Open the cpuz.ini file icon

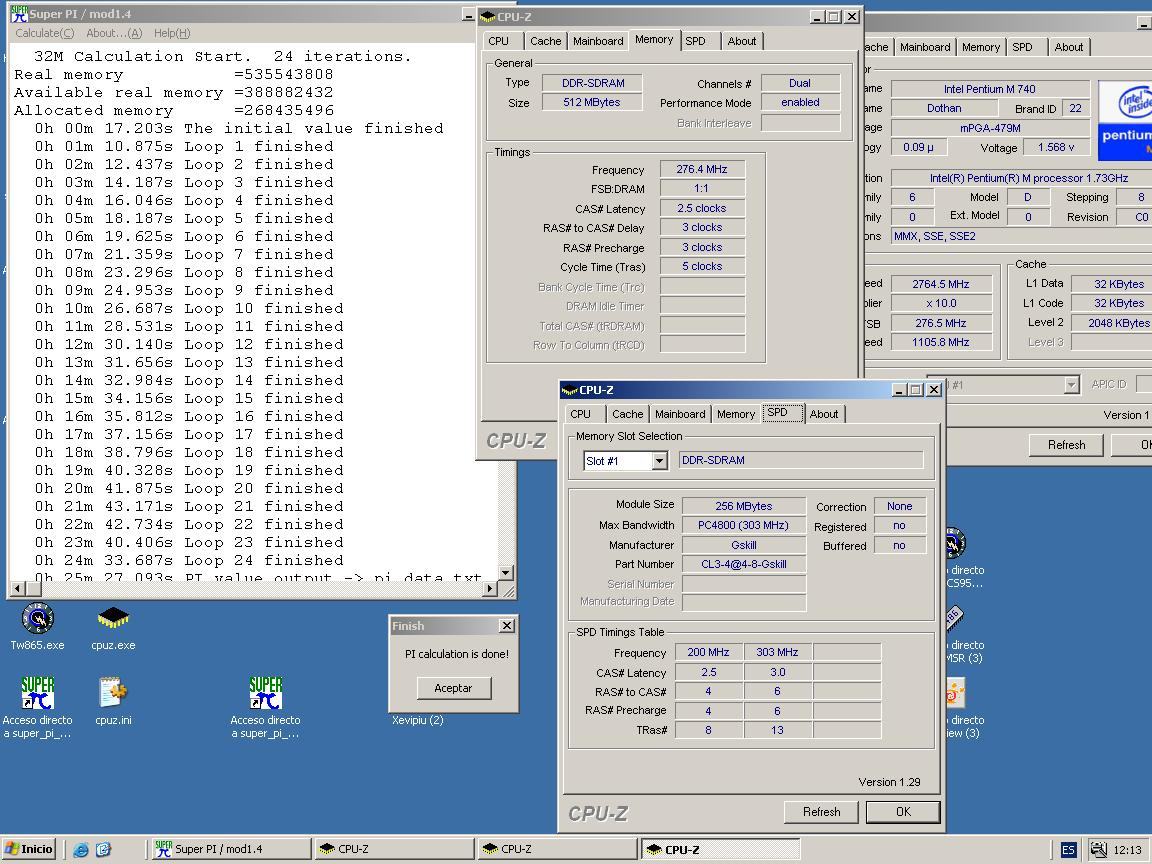(x=113, y=692)
